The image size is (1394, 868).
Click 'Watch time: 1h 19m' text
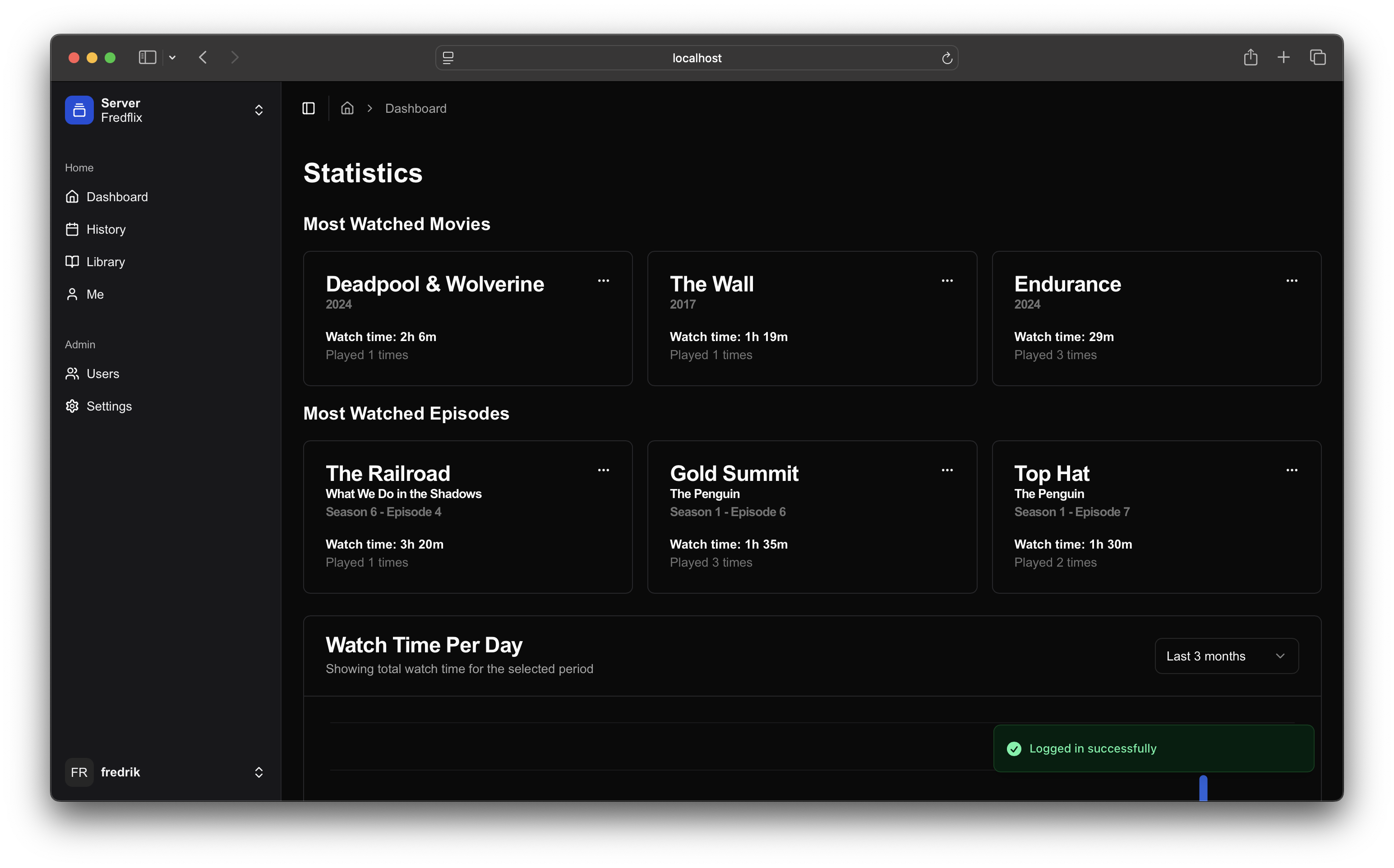728,337
